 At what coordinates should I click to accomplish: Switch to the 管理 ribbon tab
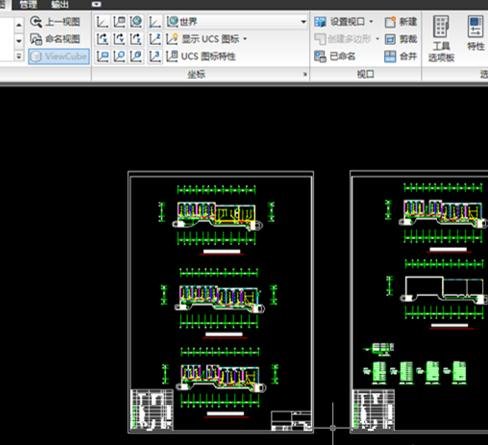(x=28, y=4)
